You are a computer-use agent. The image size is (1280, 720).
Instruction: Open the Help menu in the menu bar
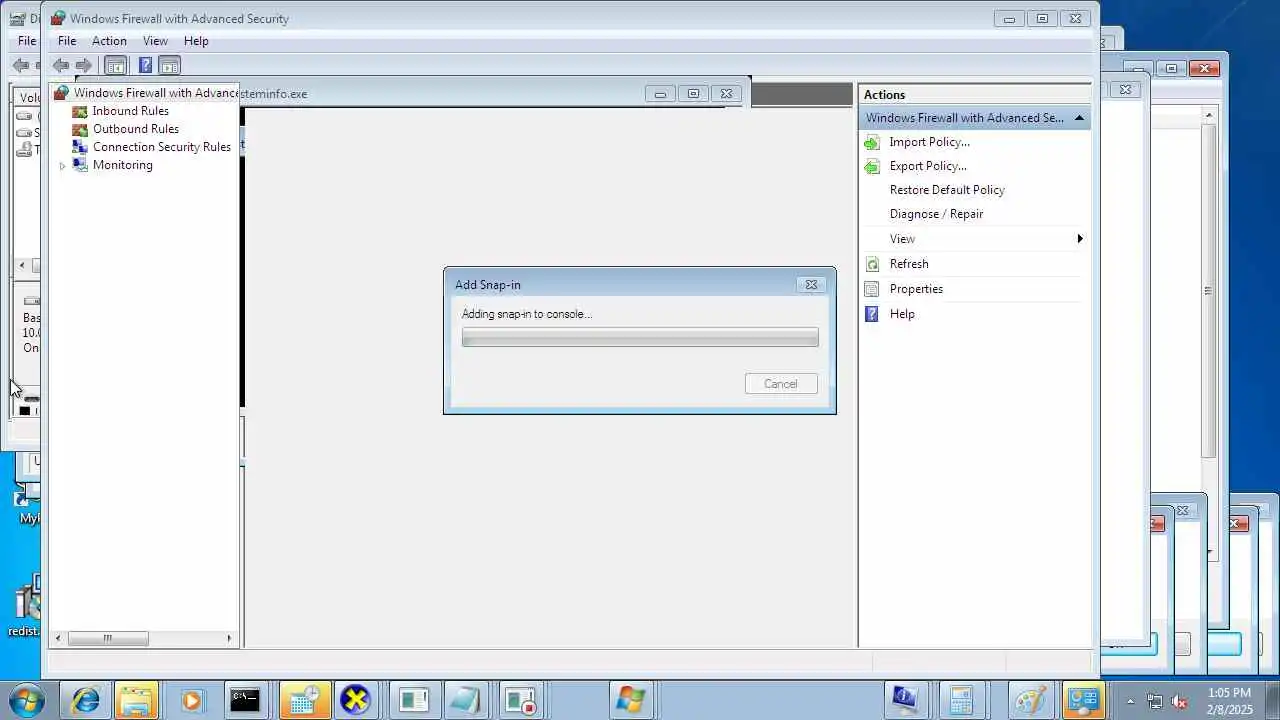coord(196,41)
